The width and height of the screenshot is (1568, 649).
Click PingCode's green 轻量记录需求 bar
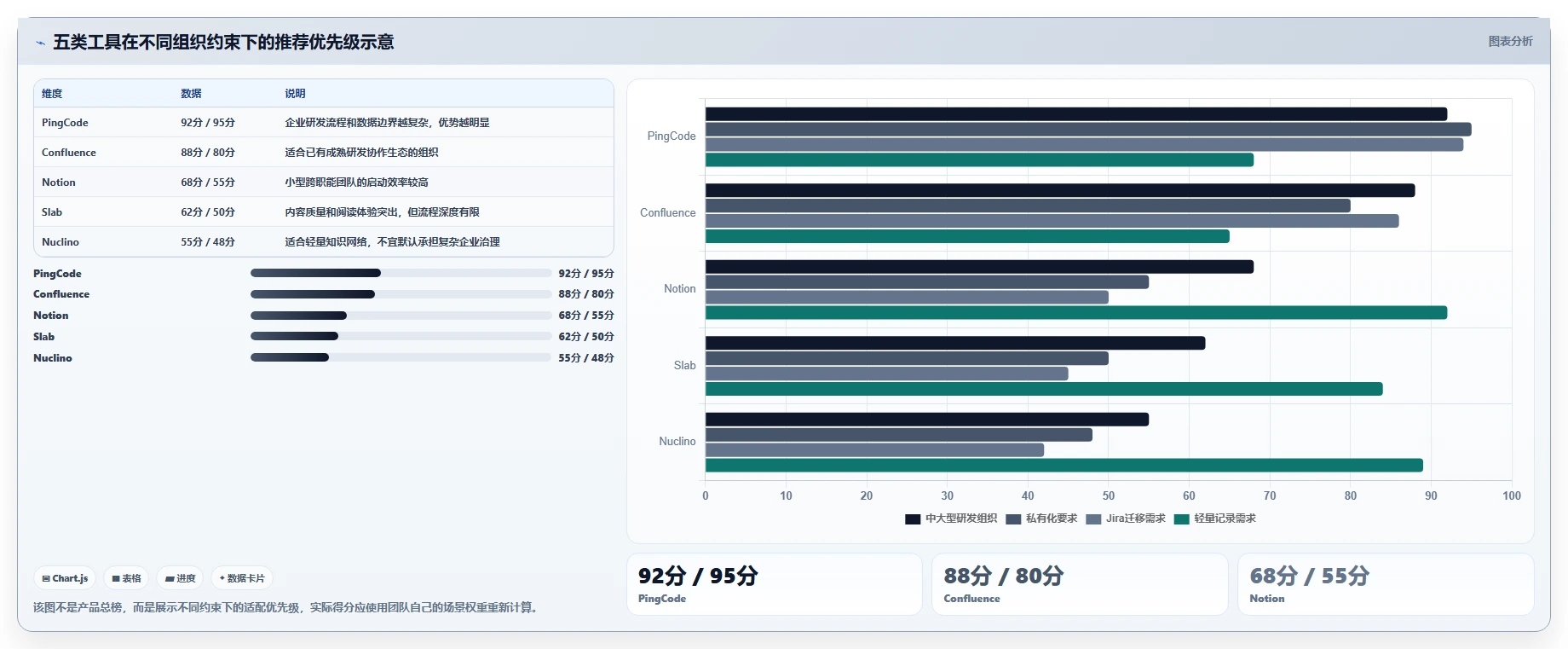click(979, 160)
